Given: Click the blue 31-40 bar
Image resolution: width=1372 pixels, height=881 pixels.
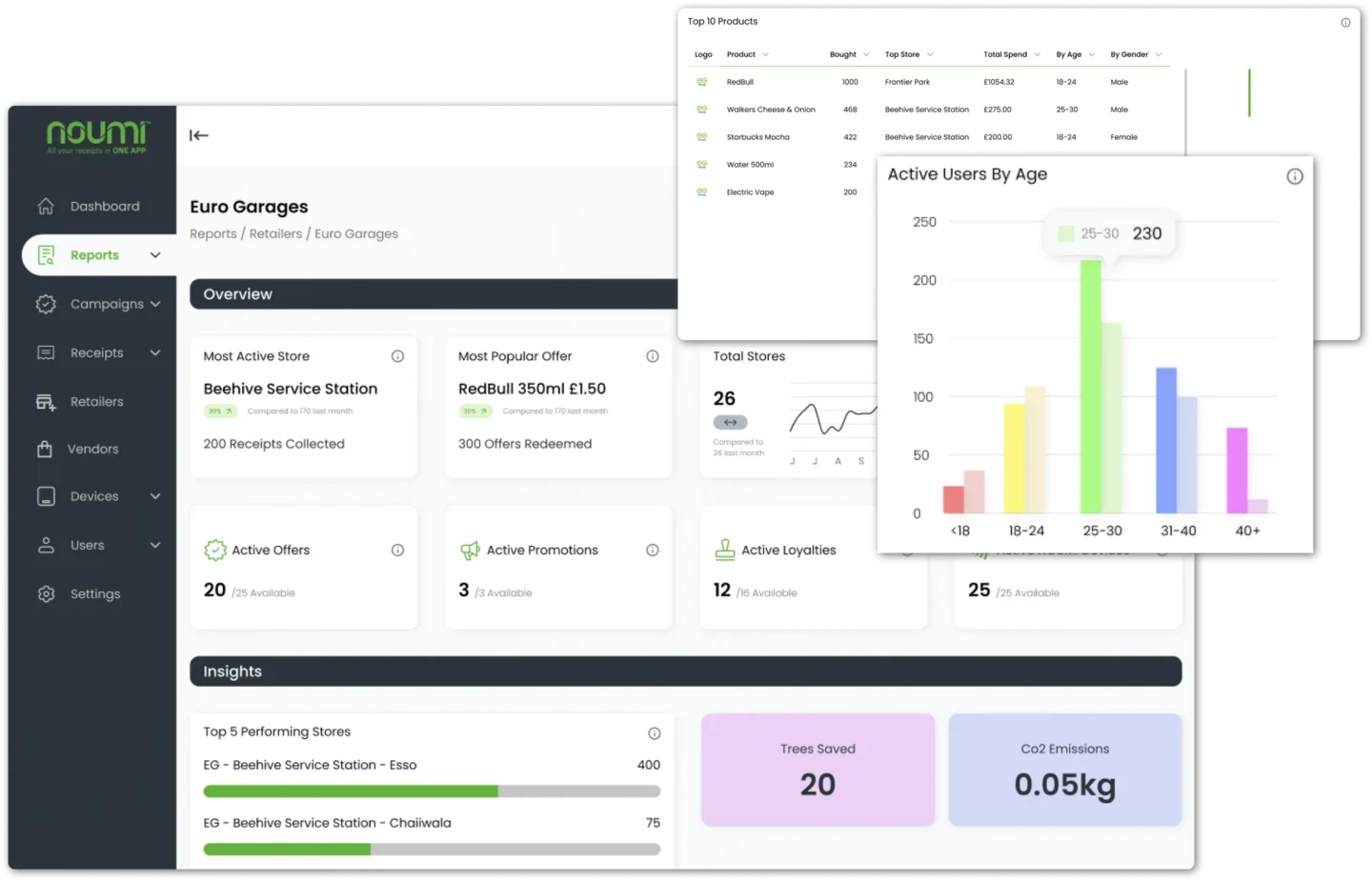Looking at the screenshot, I should 1166,441.
